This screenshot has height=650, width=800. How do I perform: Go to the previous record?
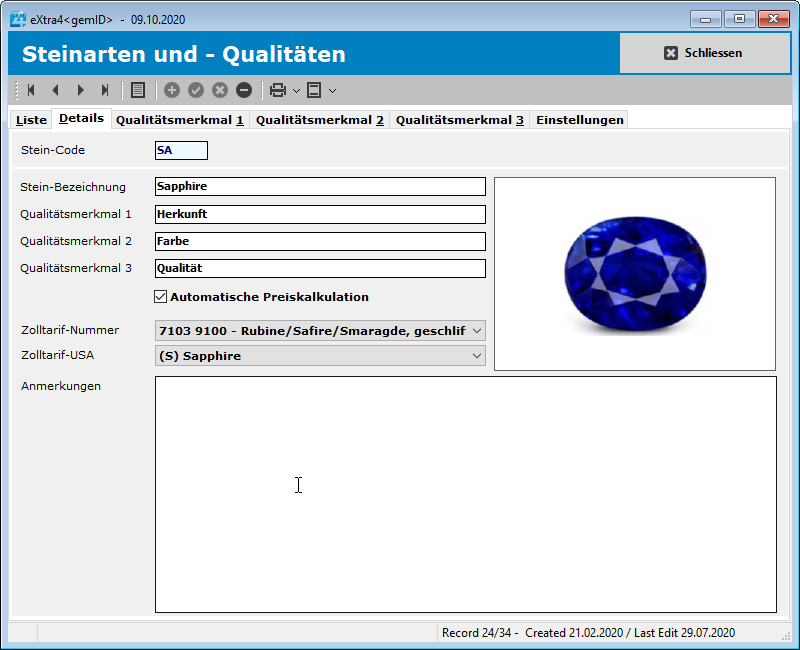(56, 90)
